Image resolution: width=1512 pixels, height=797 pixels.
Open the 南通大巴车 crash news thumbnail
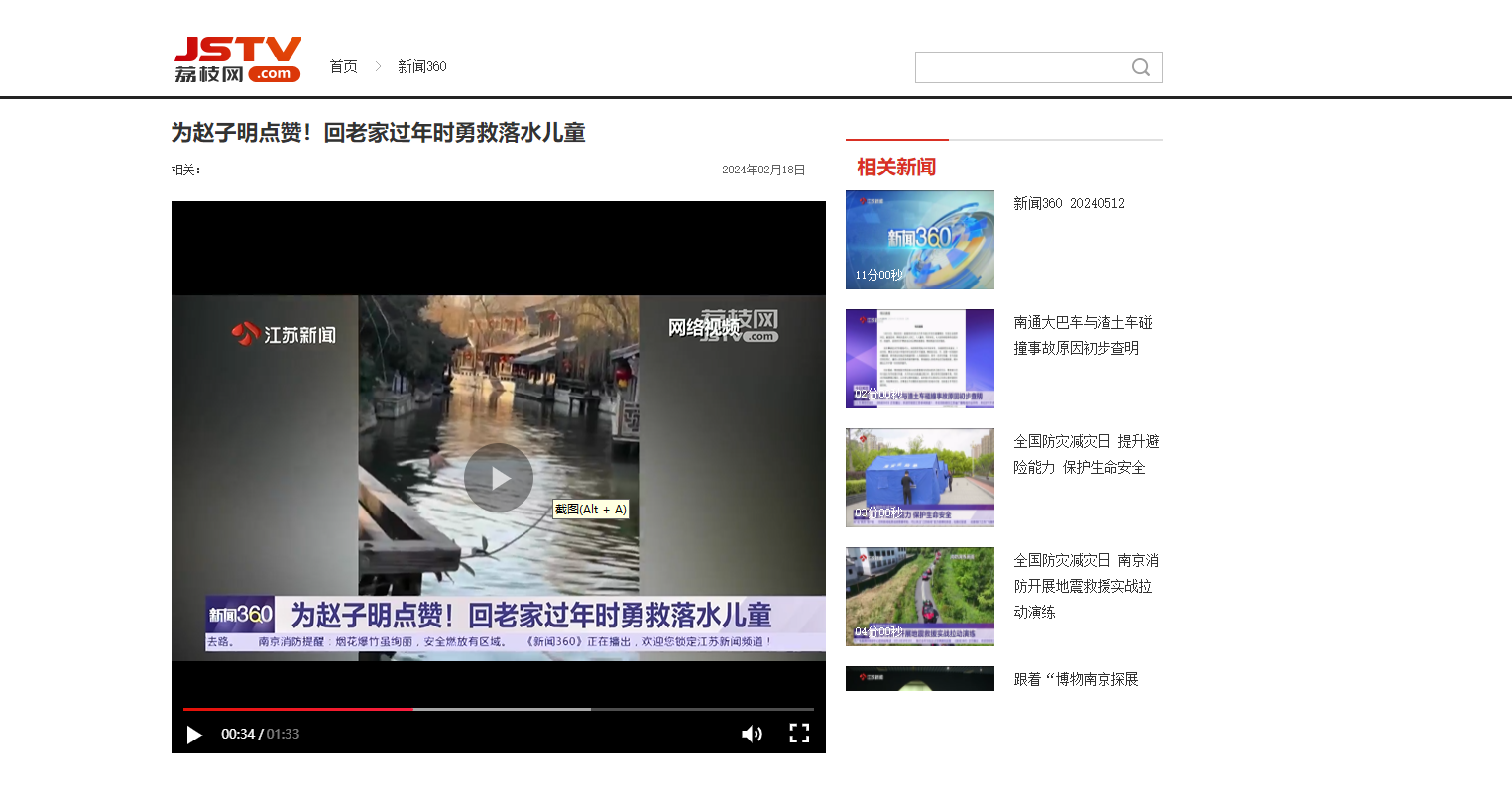[919, 359]
